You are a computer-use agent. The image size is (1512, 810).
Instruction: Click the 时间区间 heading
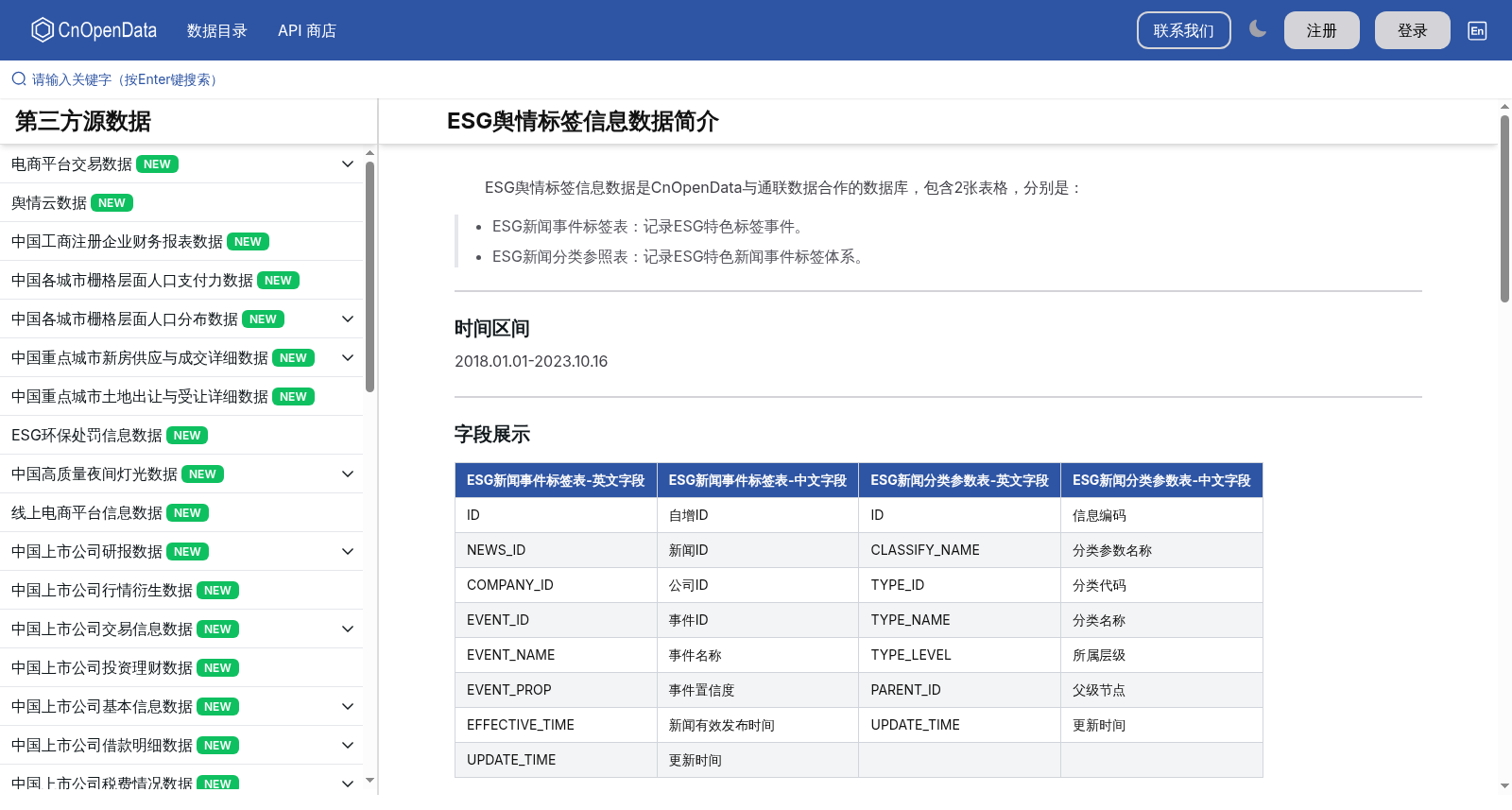pos(492,328)
